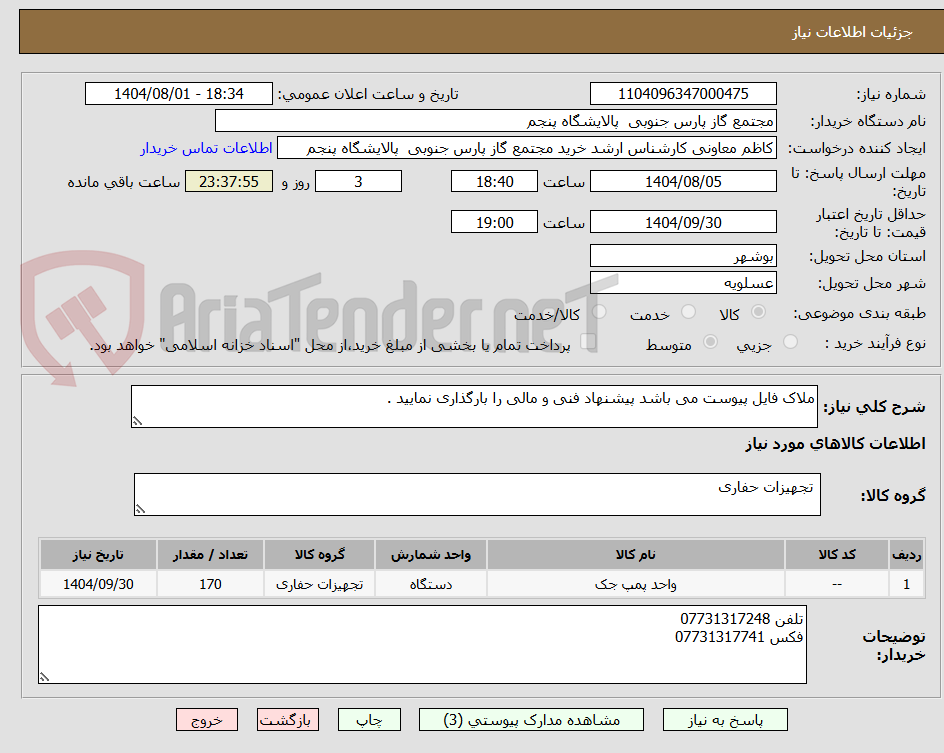Viewport: 944px width, 753px height.
Task: Select the کالا radio button
Action: coord(758,312)
